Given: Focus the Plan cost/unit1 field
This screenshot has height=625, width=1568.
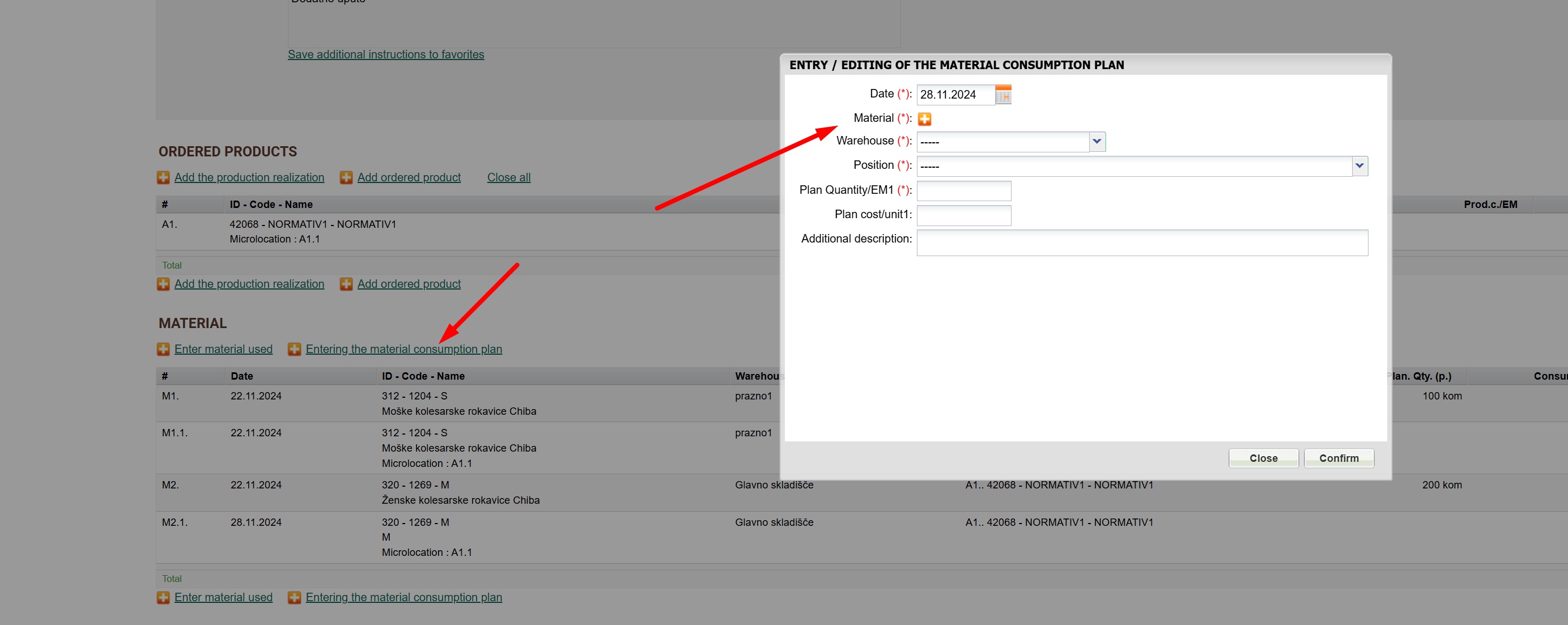Looking at the screenshot, I should tap(963, 215).
